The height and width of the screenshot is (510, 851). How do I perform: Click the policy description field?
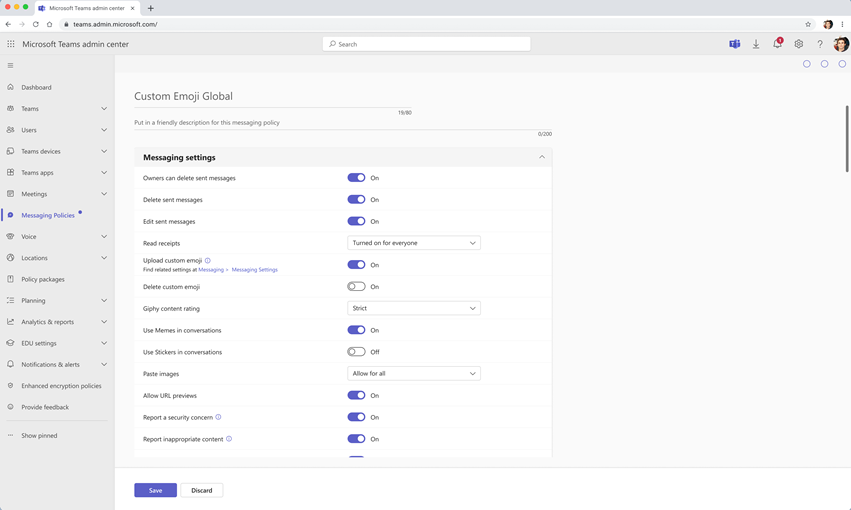(x=343, y=123)
